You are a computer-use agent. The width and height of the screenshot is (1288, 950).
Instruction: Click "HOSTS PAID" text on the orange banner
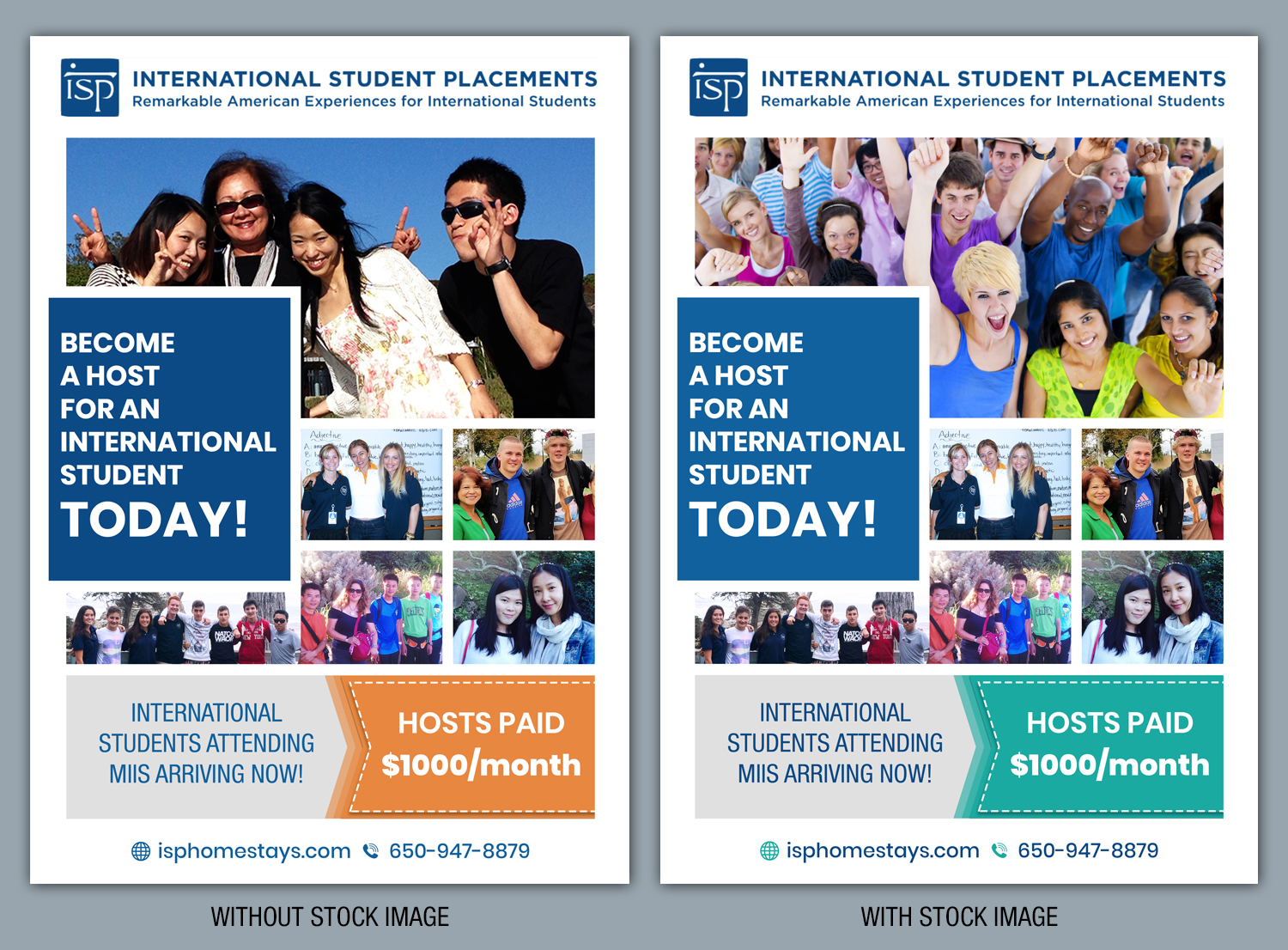click(x=481, y=723)
